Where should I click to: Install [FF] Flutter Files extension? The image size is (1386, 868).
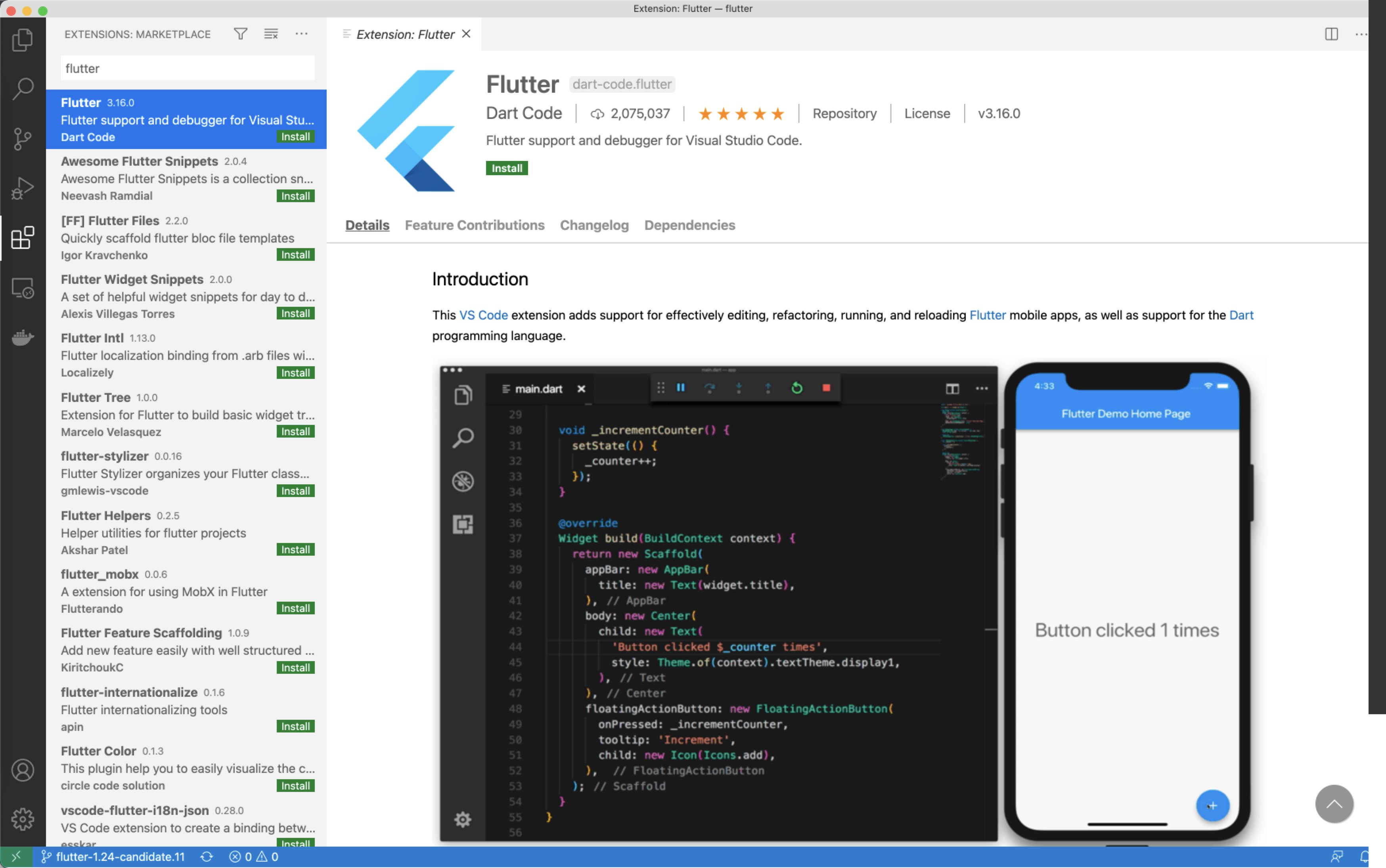tap(295, 255)
